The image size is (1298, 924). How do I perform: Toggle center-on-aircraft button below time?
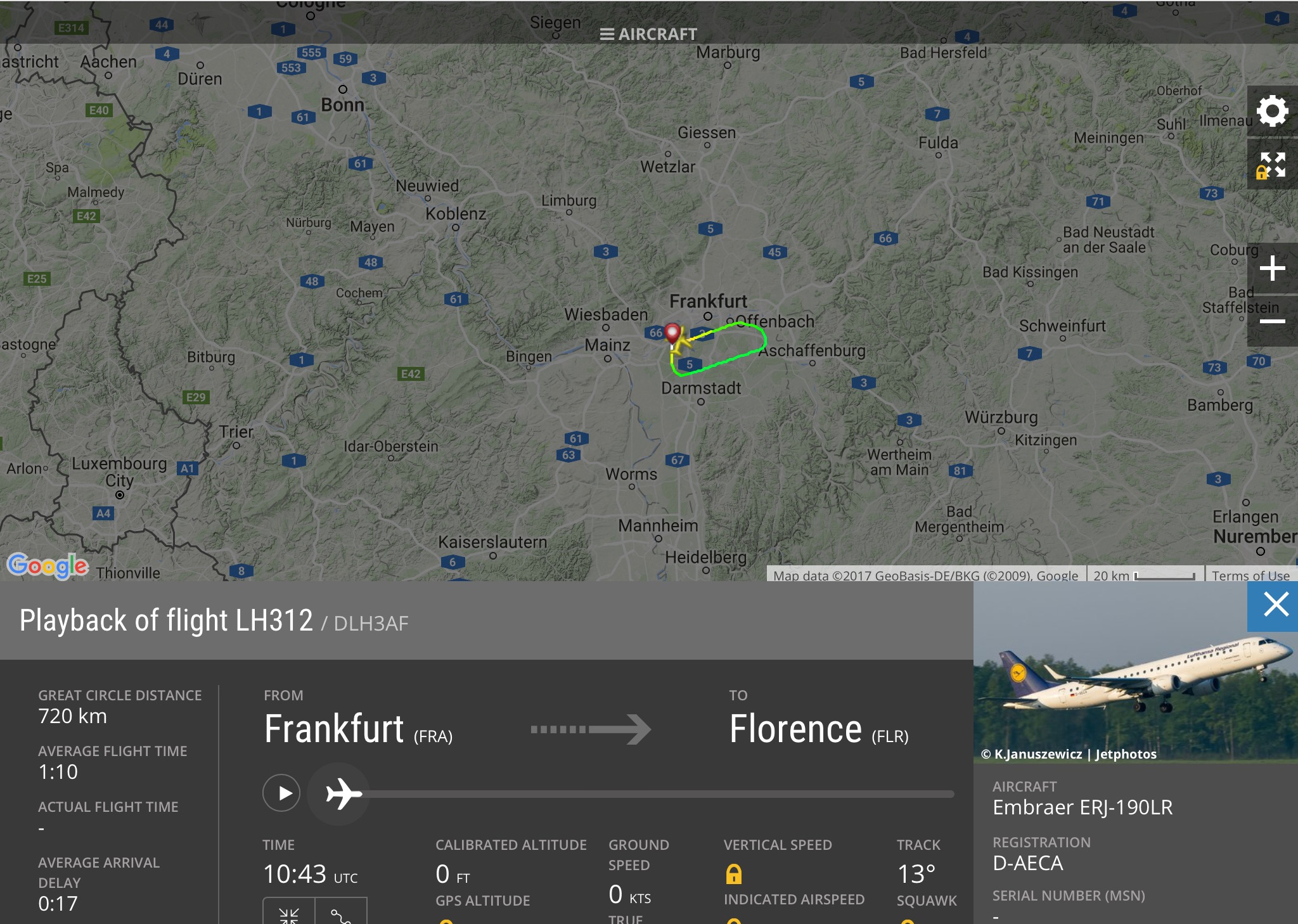point(289,913)
